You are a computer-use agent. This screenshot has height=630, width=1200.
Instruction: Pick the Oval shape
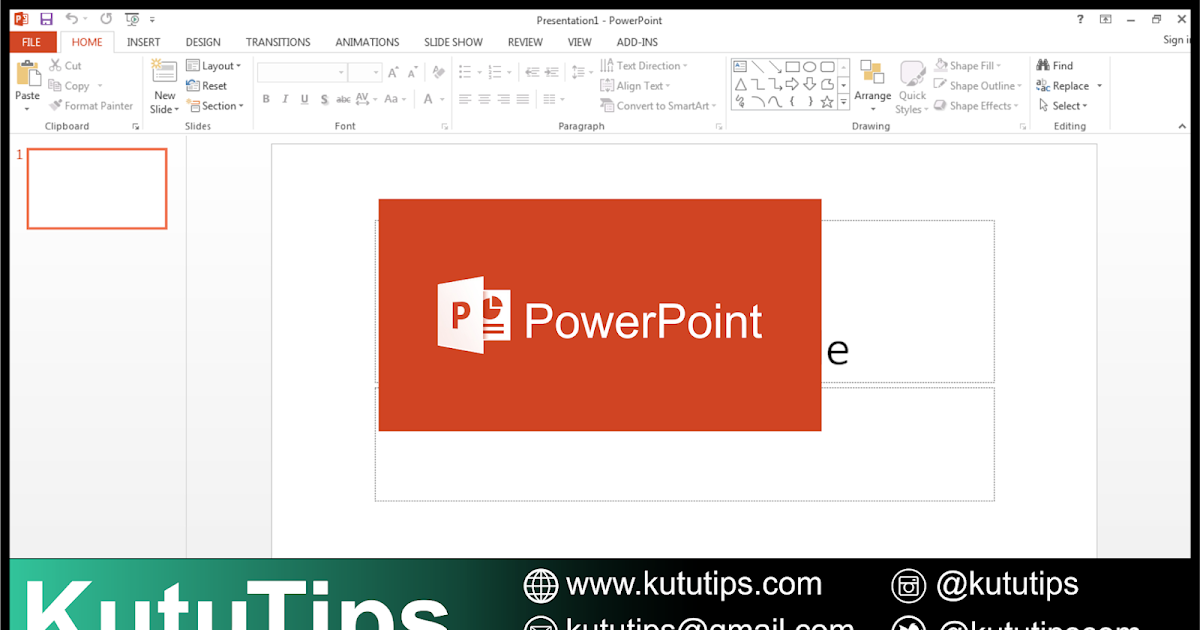[x=809, y=67]
